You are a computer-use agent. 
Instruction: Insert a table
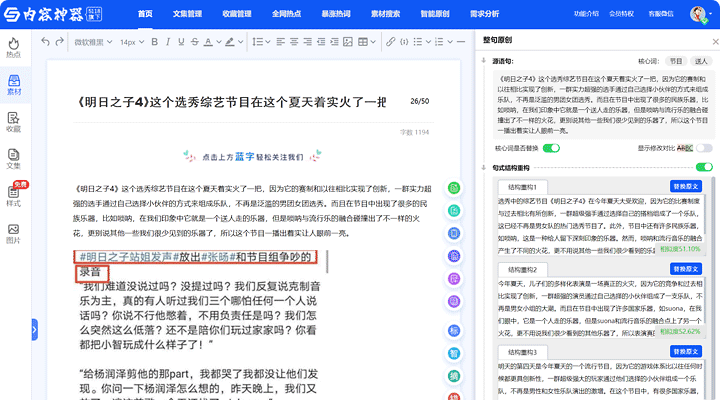coord(363,42)
